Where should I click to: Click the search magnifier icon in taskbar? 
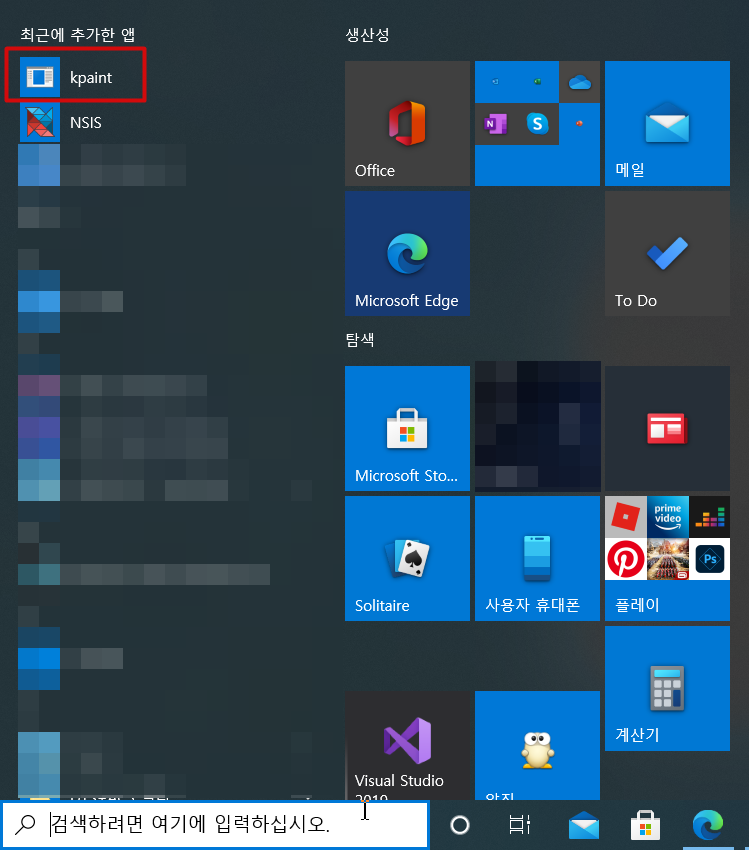pyautogui.click(x=24, y=825)
